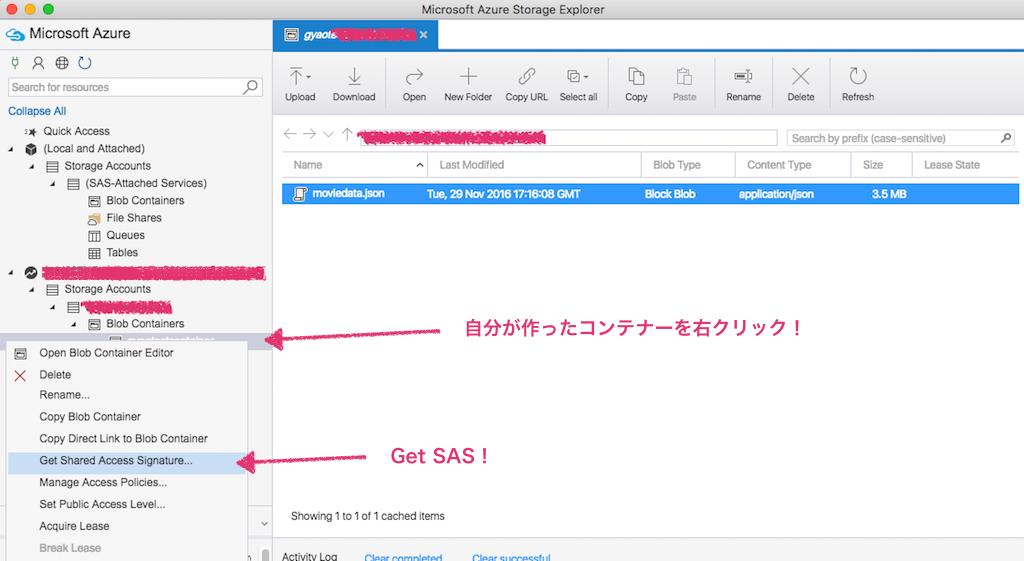This screenshot has width=1024, height=561.
Task: Click the Search by prefix field
Action: click(893, 138)
